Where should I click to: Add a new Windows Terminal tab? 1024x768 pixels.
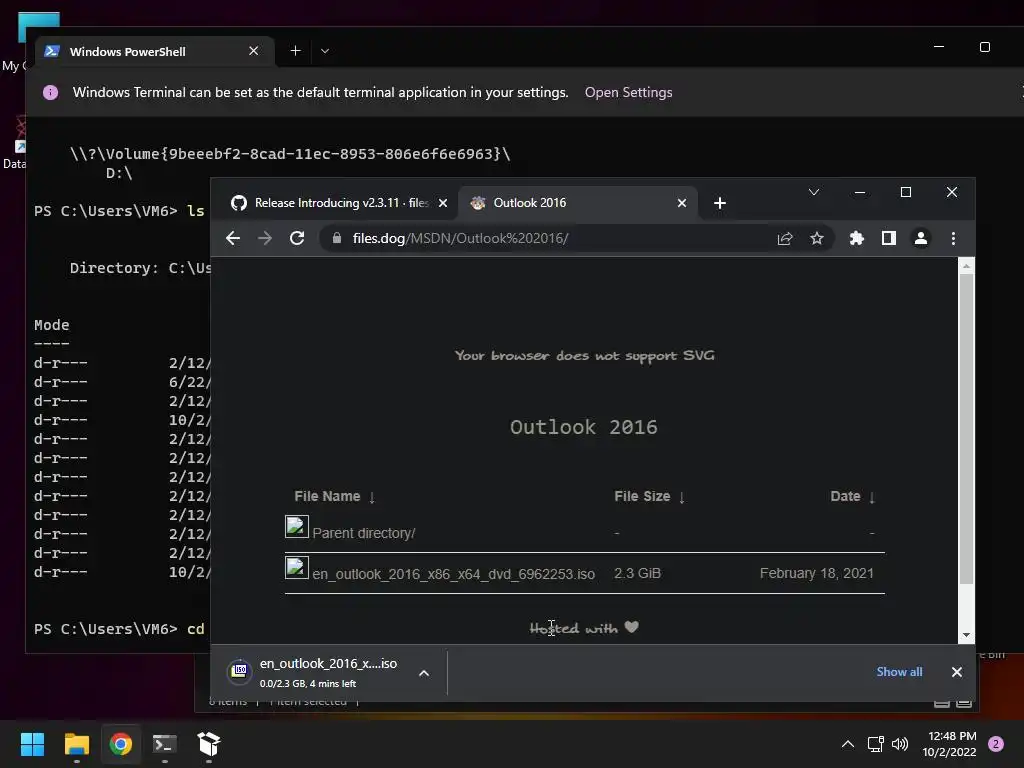coord(295,51)
